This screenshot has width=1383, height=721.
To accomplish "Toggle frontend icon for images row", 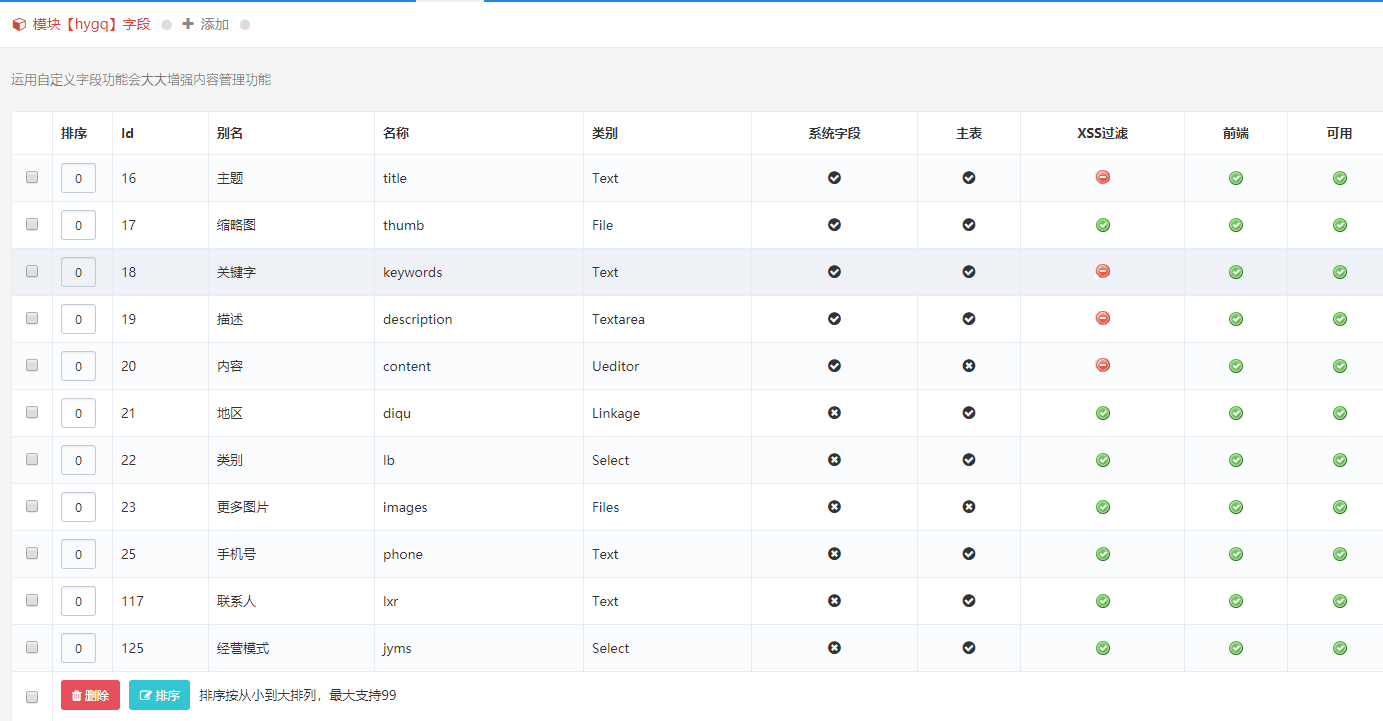I will point(1236,507).
